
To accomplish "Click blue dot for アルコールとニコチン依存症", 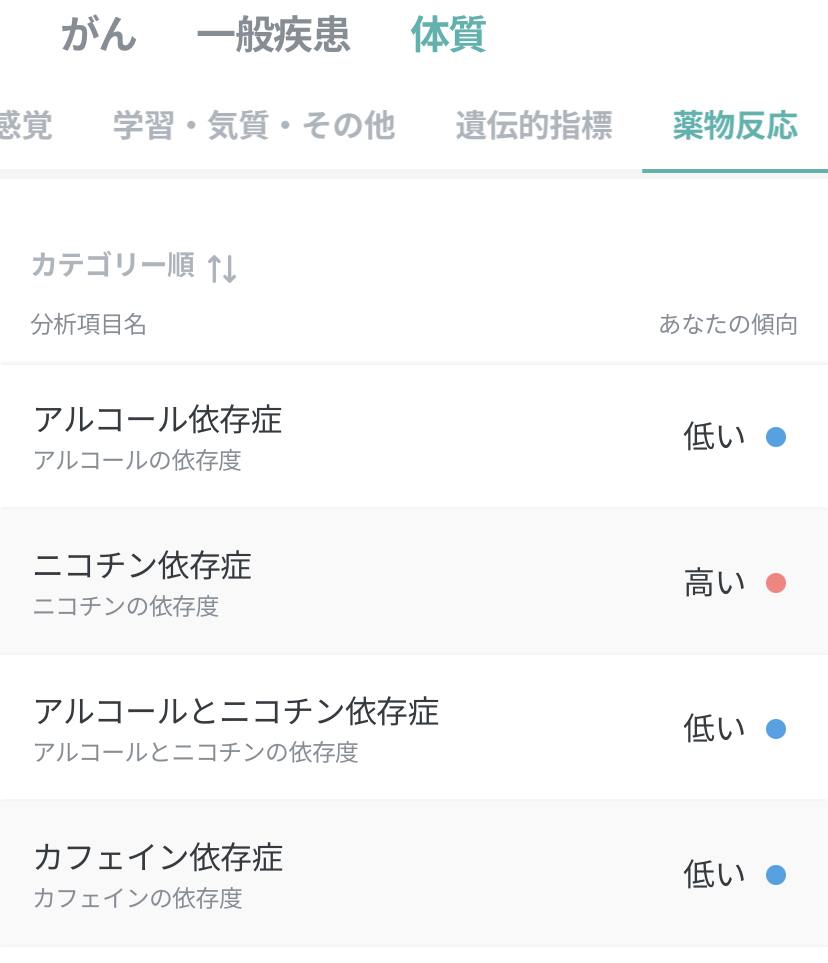I will click(x=776, y=728).
